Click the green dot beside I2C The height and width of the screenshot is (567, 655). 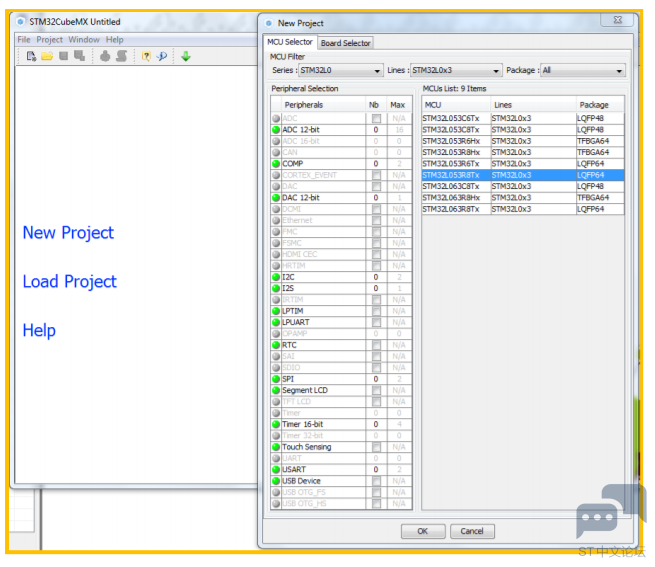276,277
